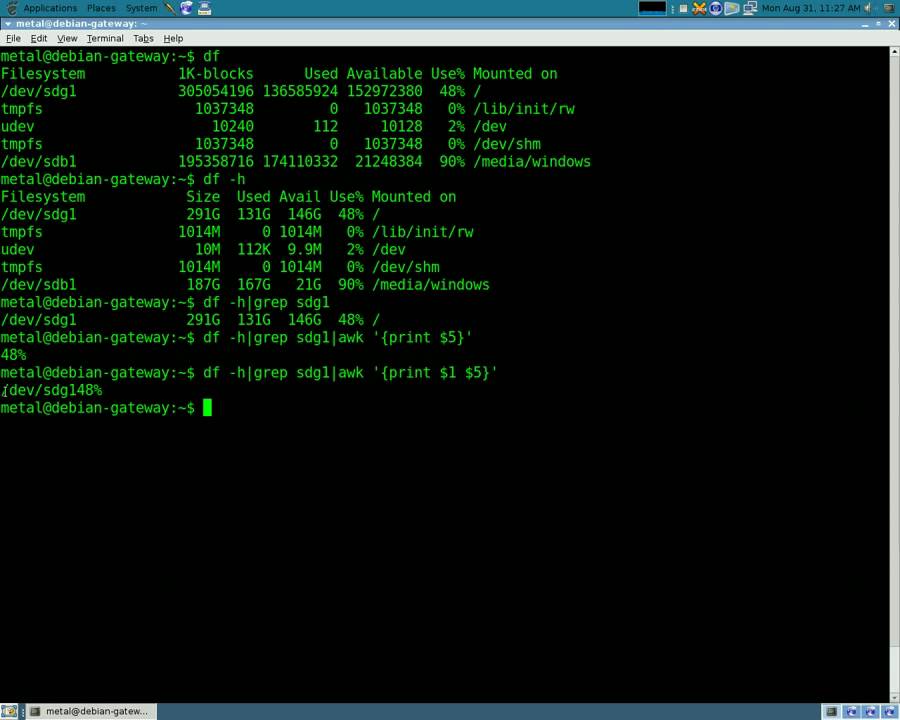Screen dimensions: 900x720
Task: Click the '21248384' available value
Action: click(x=389, y=162)
